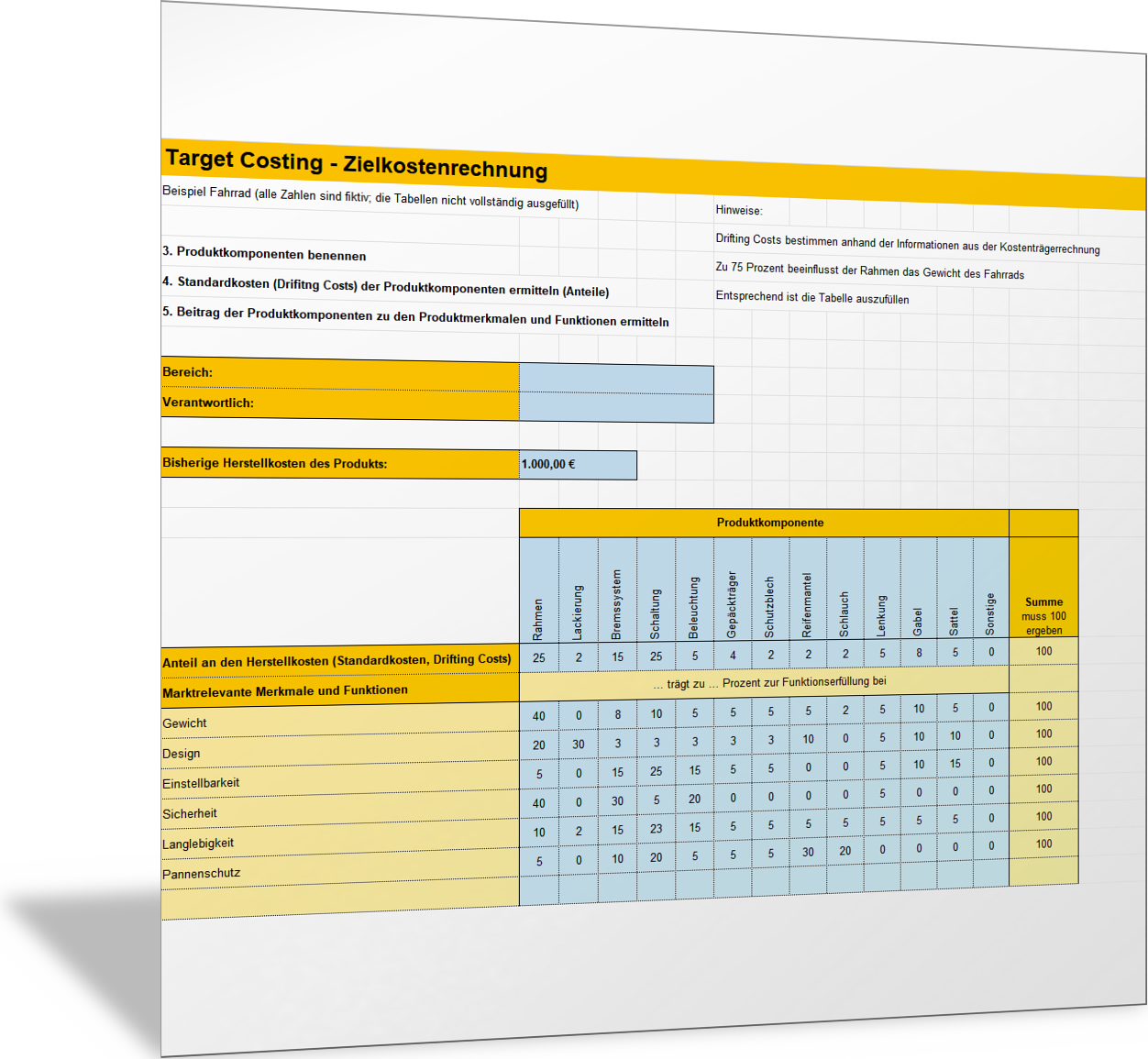Viewport: 1148px width, 1059px height.
Task: Select the Schlauch value in Pannenschutz row
Action: [845, 851]
